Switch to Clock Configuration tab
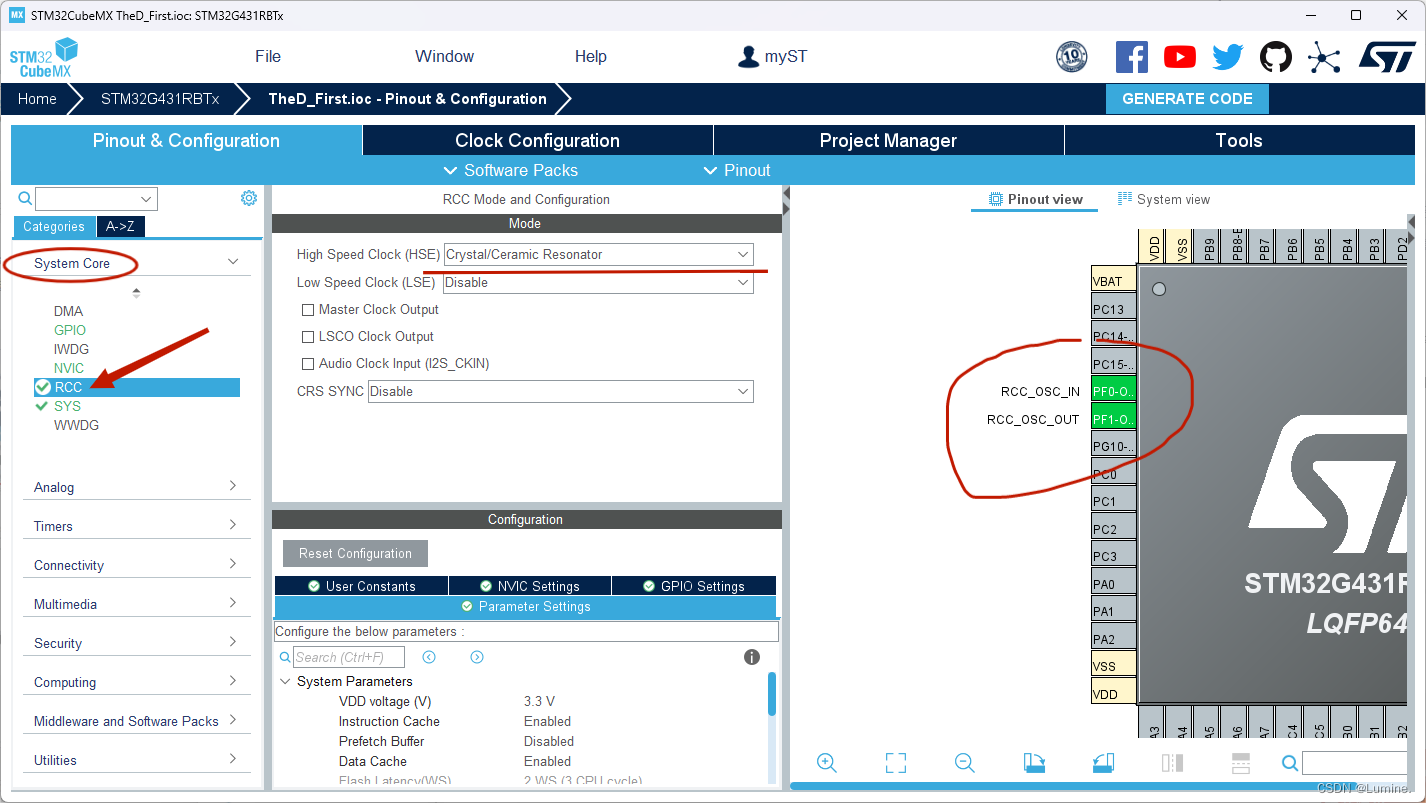The image size is (1426, 803). [x=538, y=141]
